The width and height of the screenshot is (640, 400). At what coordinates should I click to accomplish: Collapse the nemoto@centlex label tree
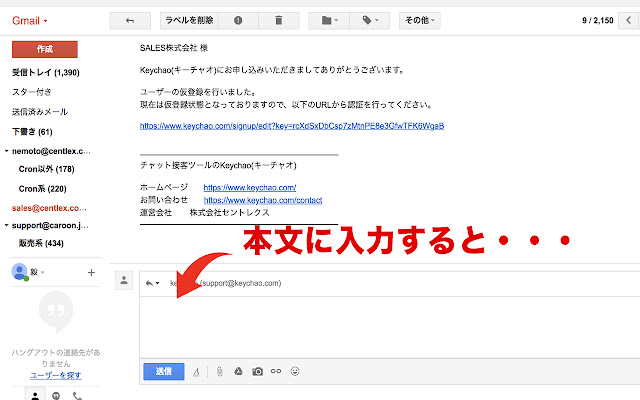tap(7, 151)
